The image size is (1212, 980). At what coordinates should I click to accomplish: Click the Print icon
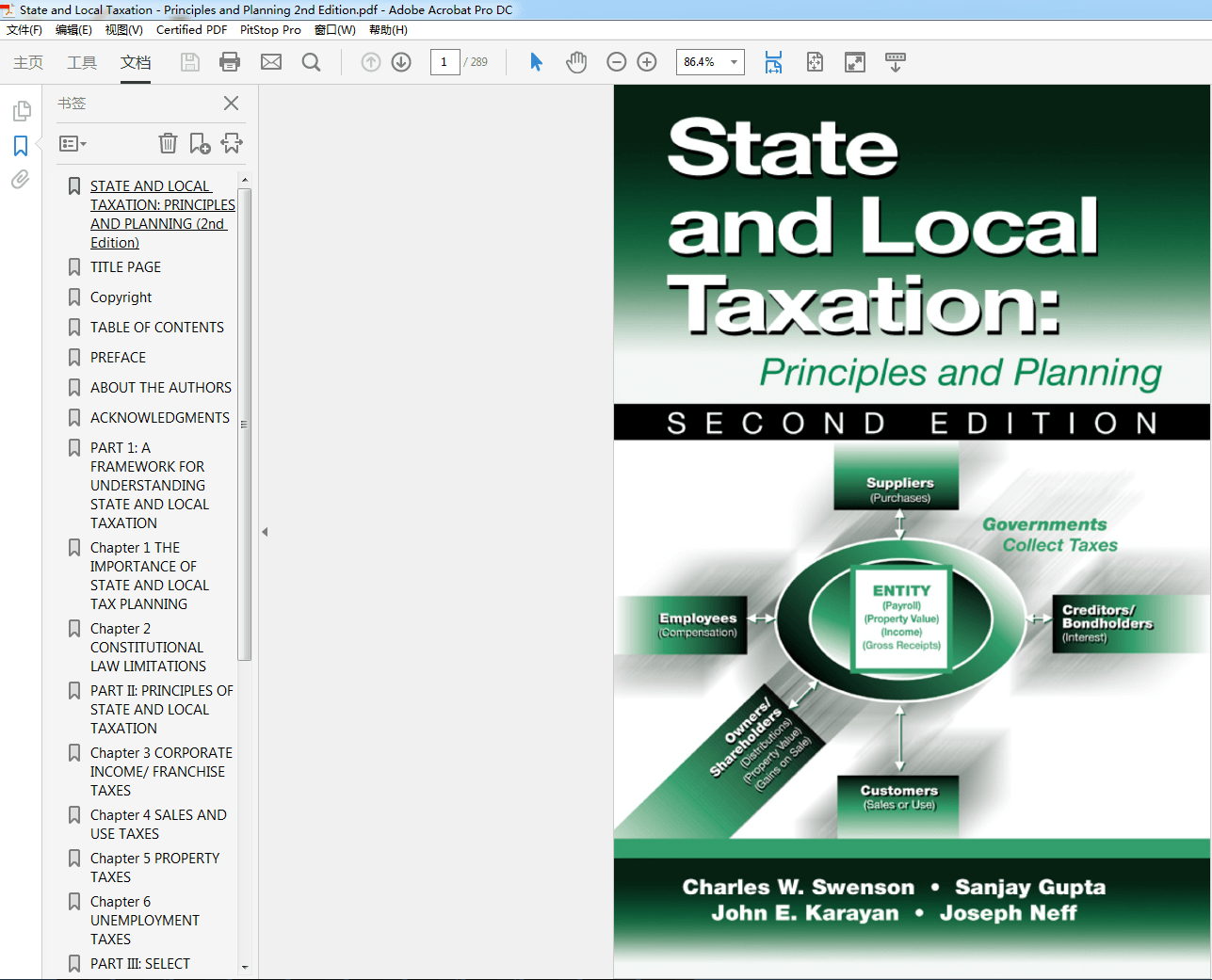pos(230,62)
